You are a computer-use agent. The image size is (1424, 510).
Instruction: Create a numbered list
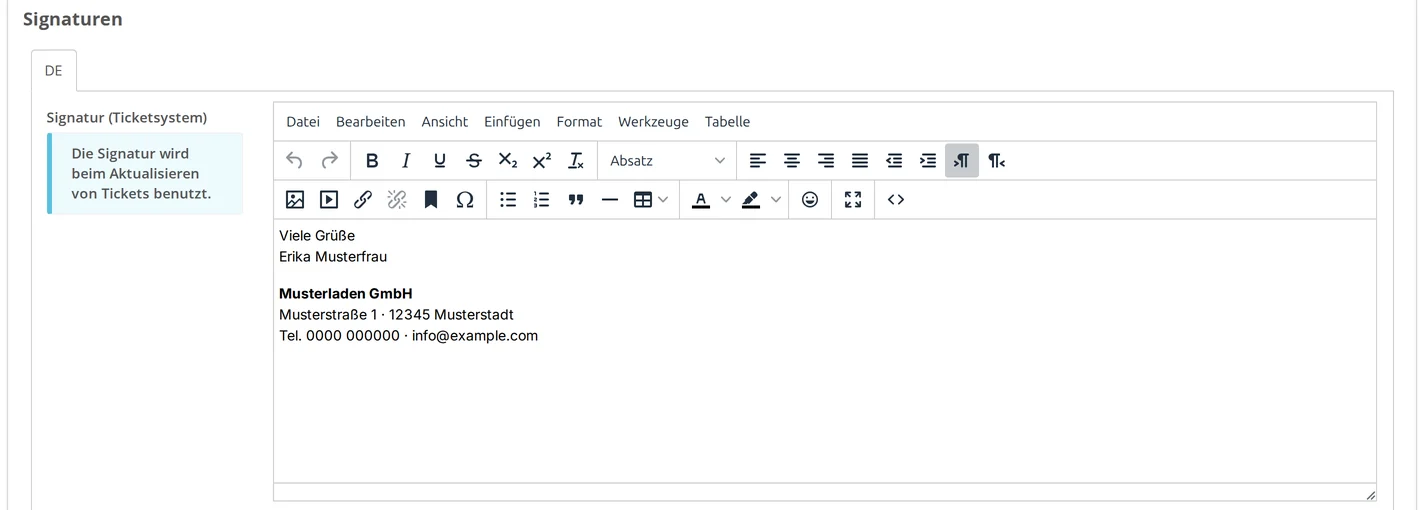tap(542, 199)
